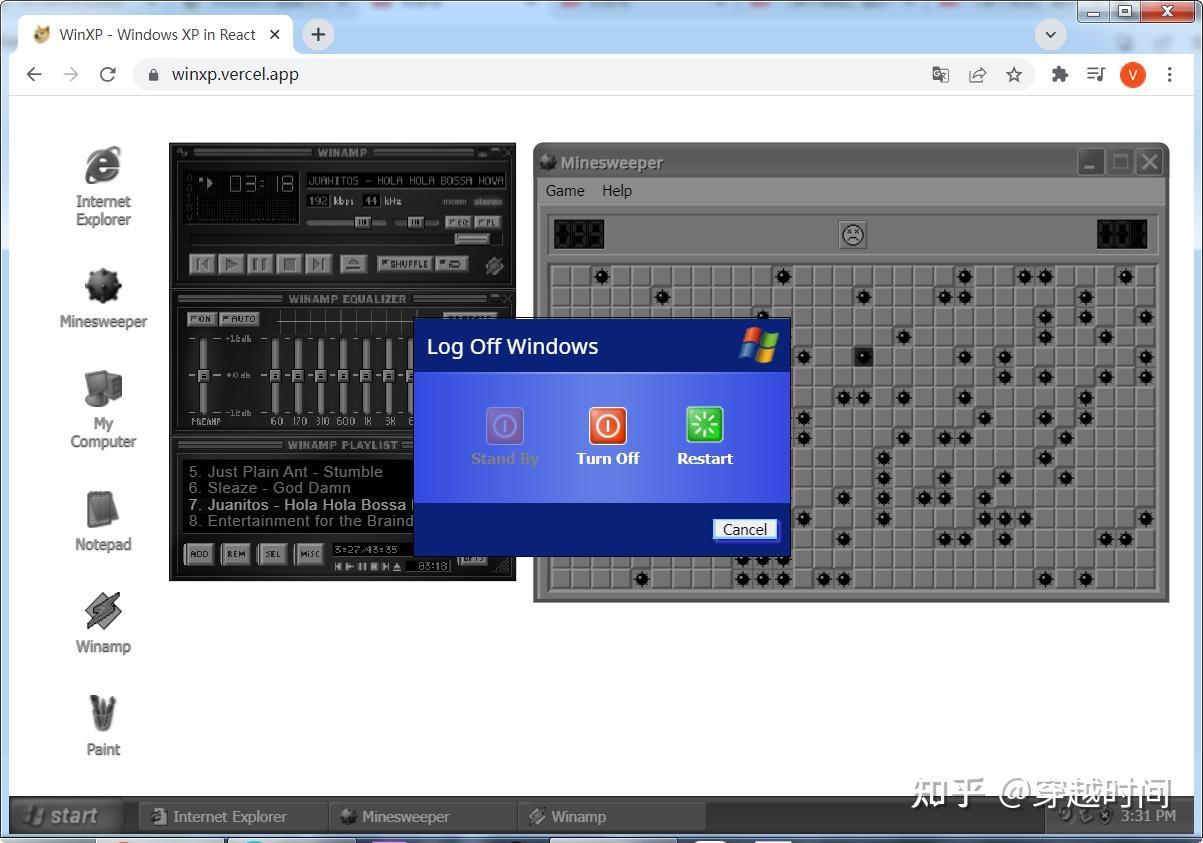Open the playlist SEL menu button
The width and height of the screenshot is (1203, 843).
(272, 554)
